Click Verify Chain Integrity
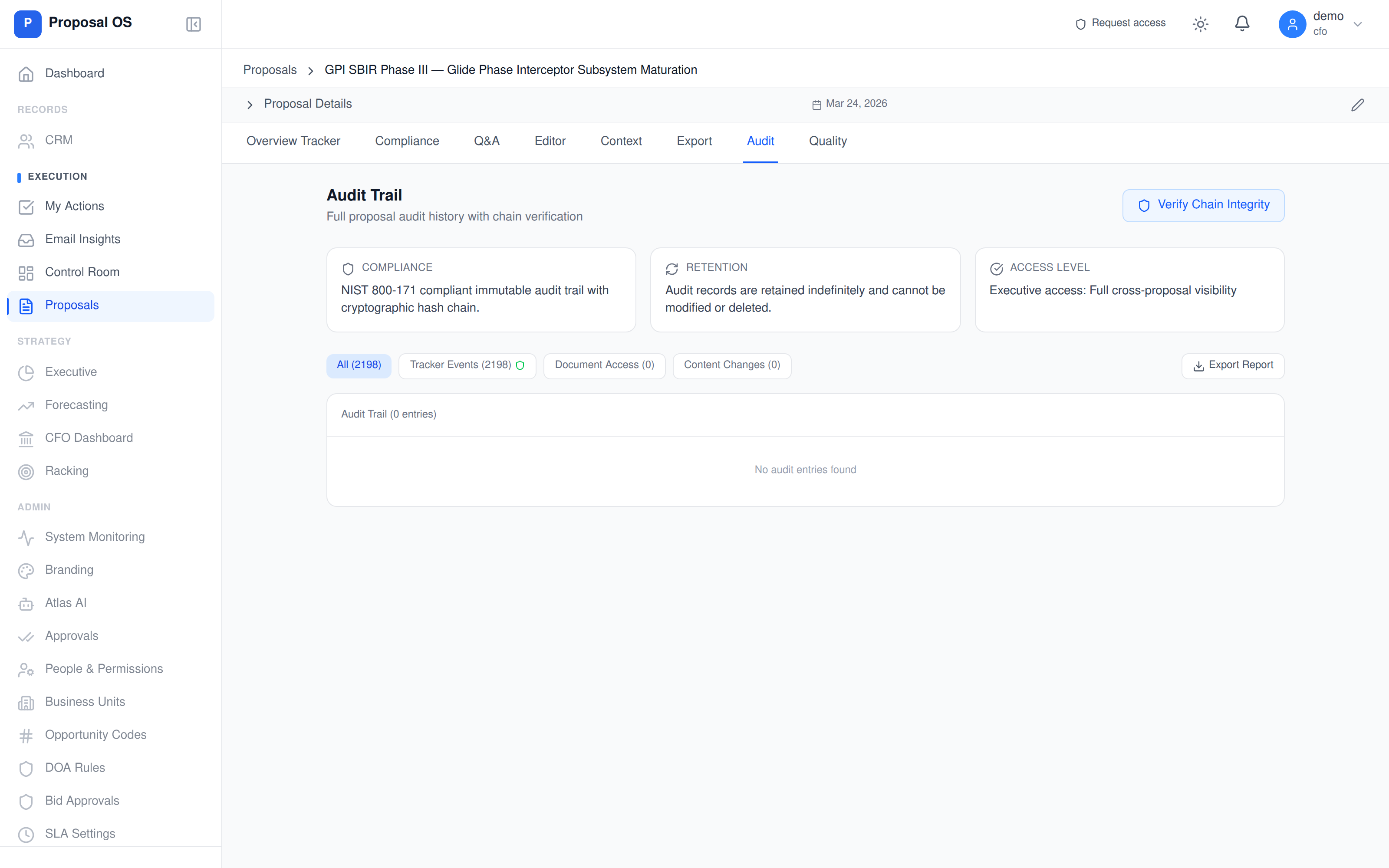The height and width of the screenshot is (868, 1389). click(1203, 205)
